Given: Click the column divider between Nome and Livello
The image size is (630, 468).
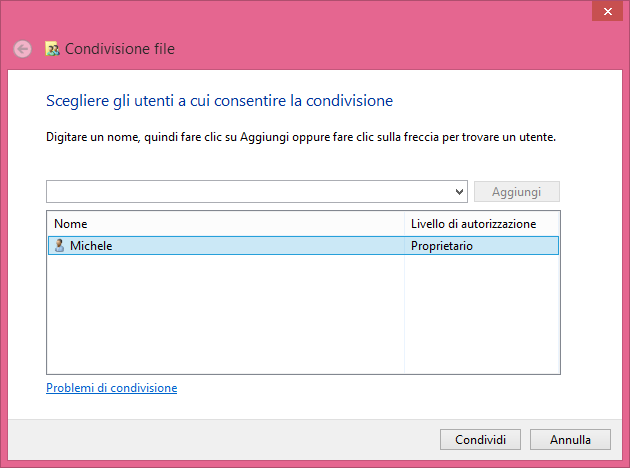Looking at the screenshot, I should pos(404,224).
